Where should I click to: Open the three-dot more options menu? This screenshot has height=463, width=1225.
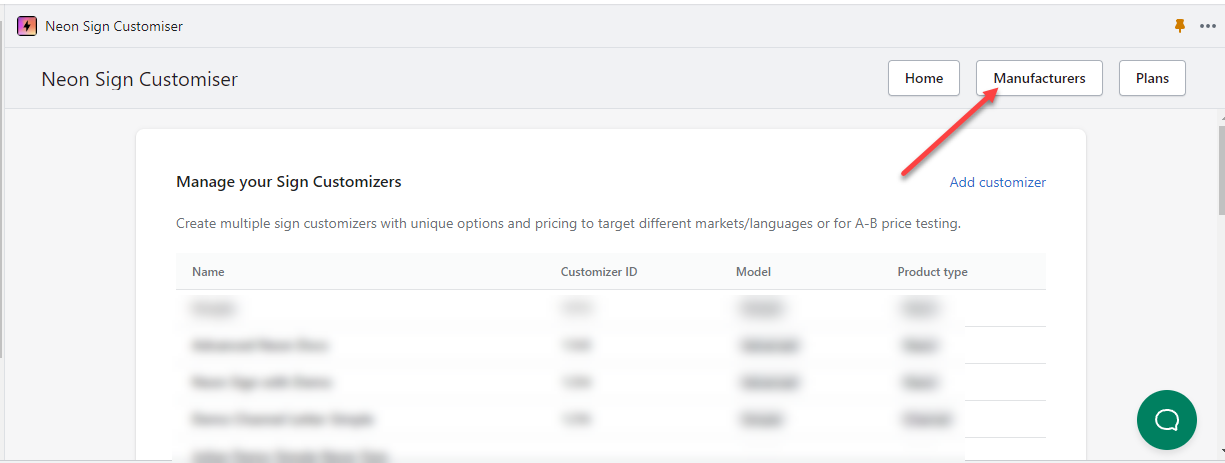pos(1207,26)
